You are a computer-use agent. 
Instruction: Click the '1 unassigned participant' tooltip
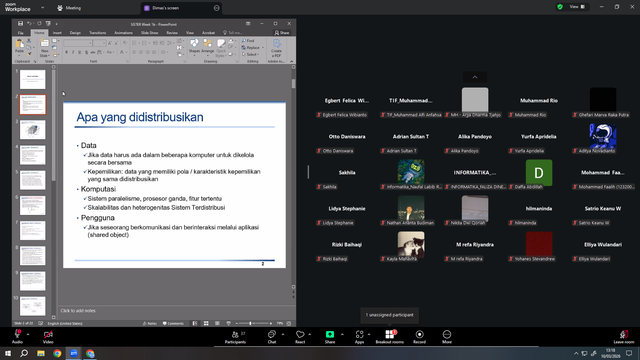click(389, 315)
